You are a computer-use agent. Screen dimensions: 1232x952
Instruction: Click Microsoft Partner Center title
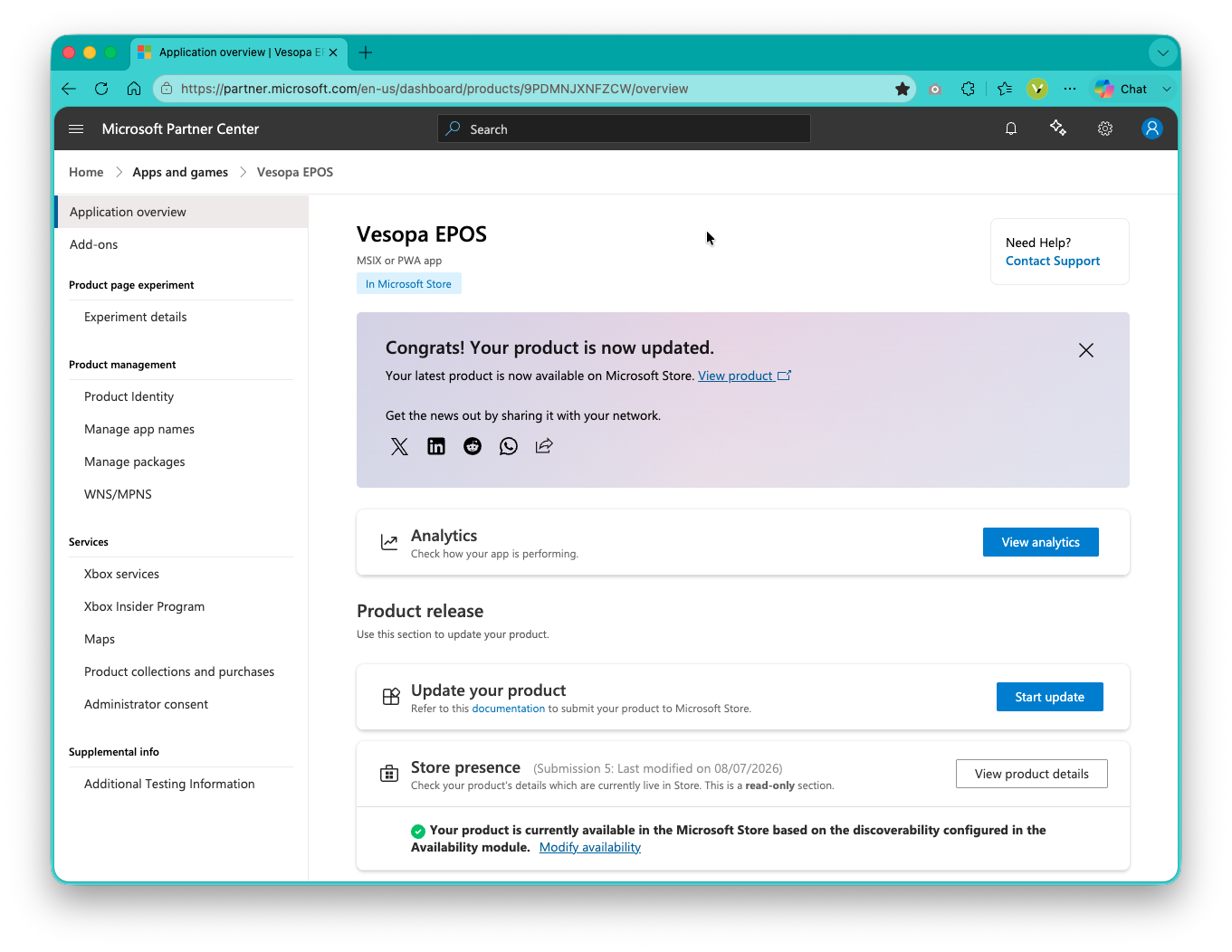tap(180, 129)
